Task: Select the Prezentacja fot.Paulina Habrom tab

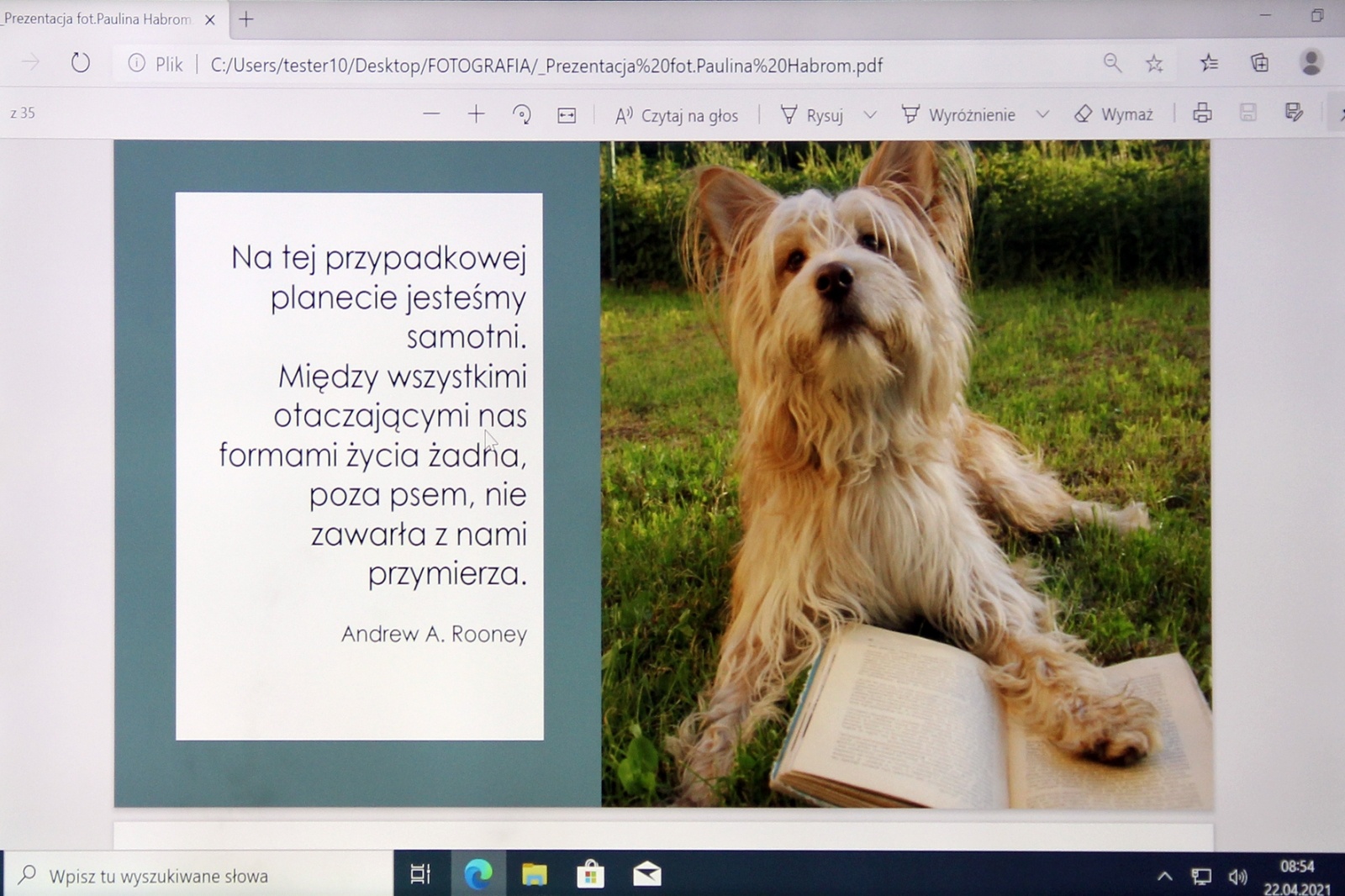Action: pos(97,18)
